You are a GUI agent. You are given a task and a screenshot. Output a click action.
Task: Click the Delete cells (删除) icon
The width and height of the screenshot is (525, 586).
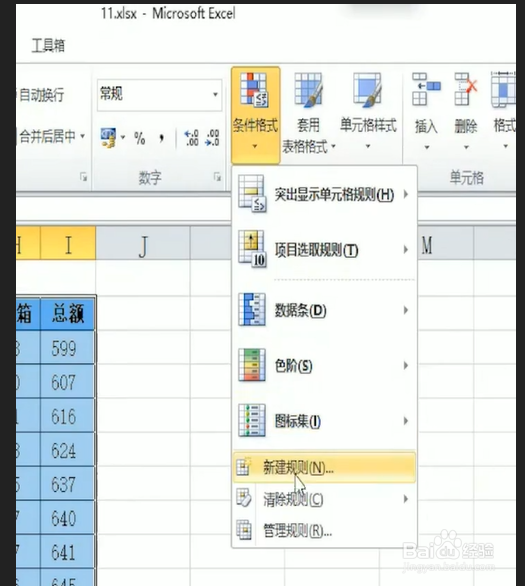coord(466,89)
